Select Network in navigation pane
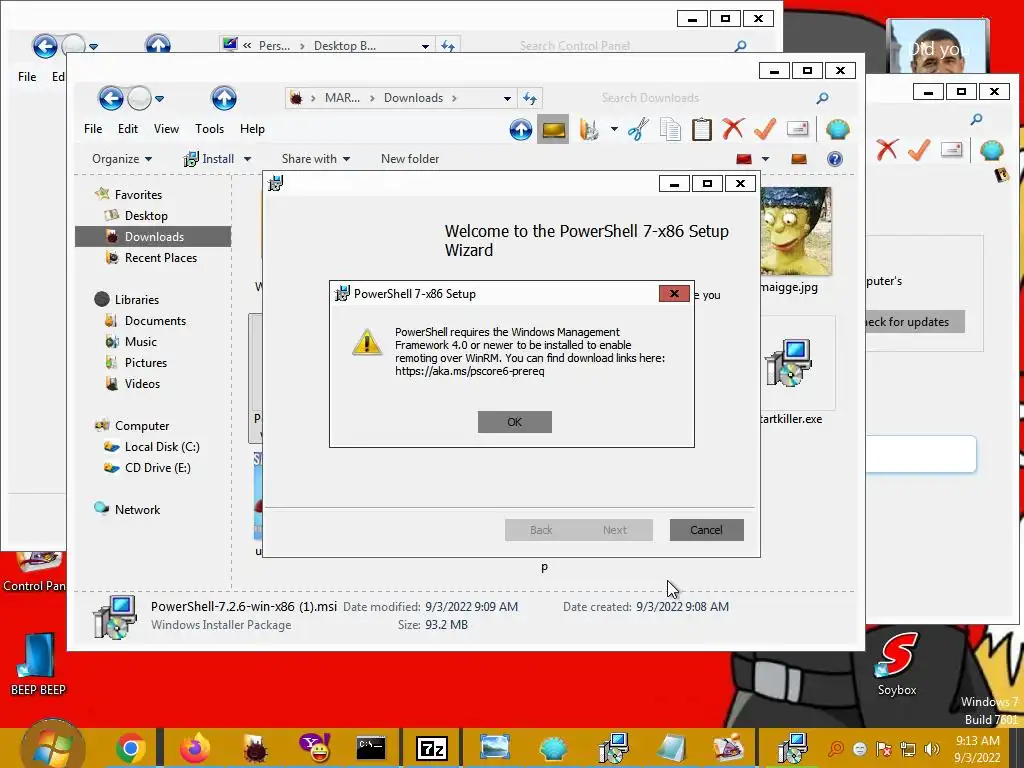Image resolution: width=1024 pixels, height=768 pixels. (137, 509)
